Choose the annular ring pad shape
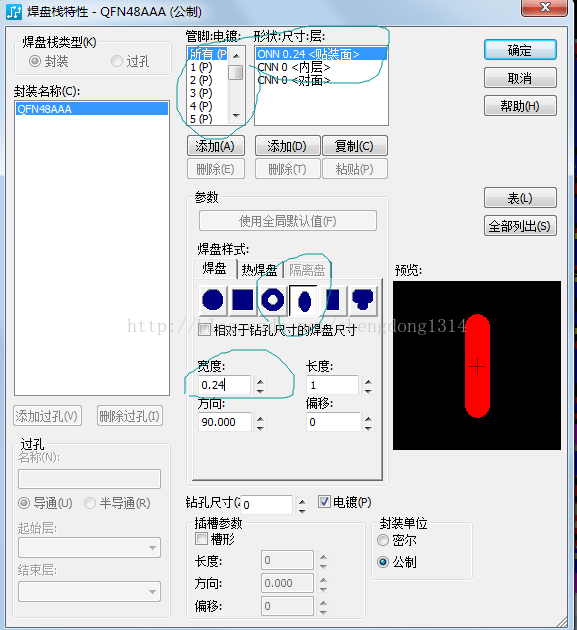This screenshot has height=630, width=577. coord(273,300)
